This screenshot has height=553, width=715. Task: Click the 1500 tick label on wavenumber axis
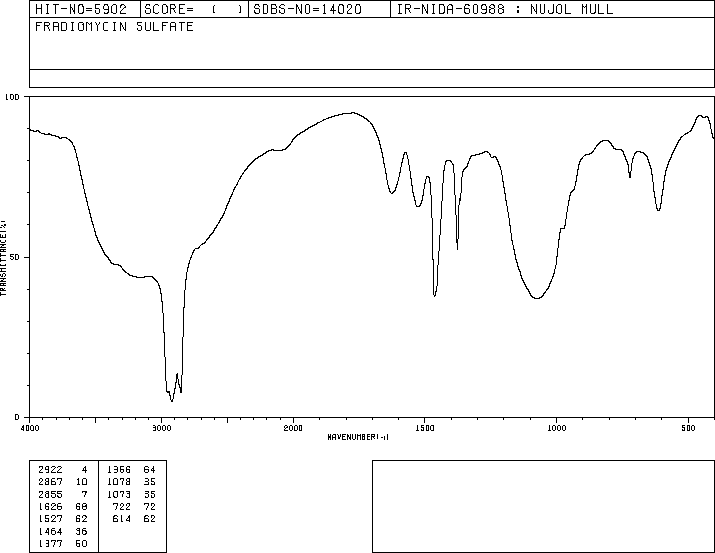click(425, 427)
